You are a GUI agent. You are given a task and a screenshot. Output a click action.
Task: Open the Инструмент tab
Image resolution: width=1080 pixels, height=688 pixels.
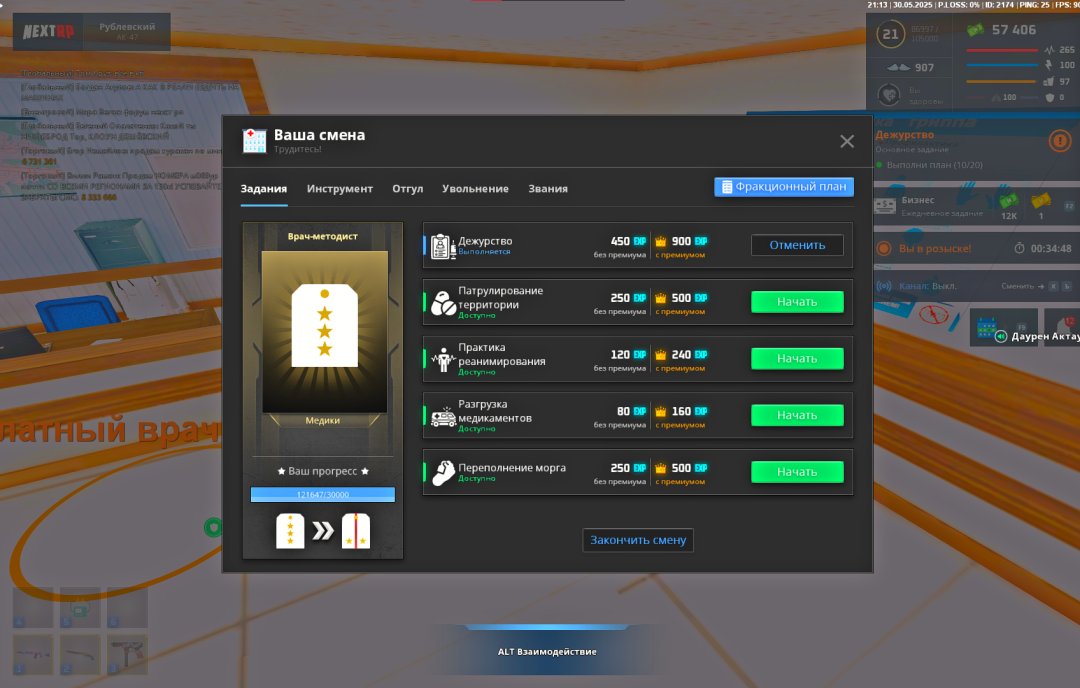coord(340,189)
